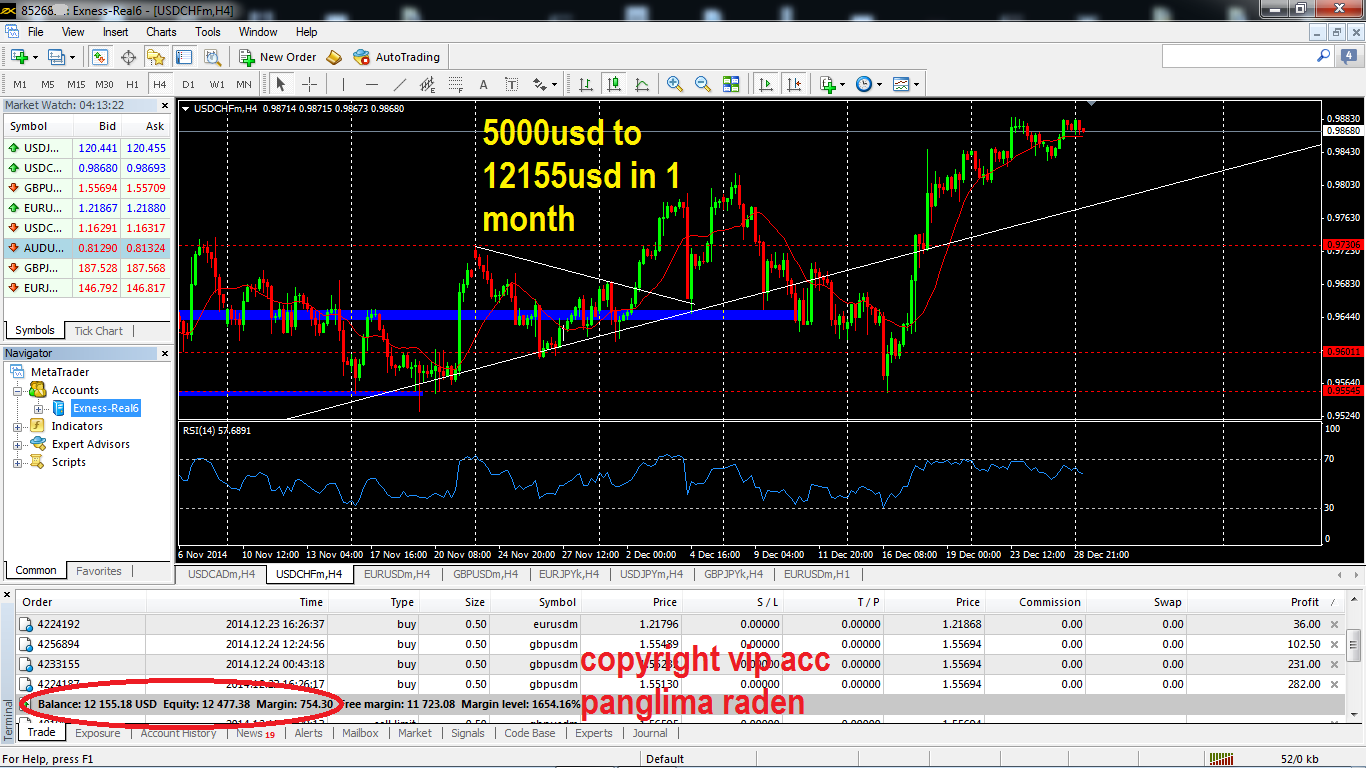Close the Navigator panel

[165, 353]
